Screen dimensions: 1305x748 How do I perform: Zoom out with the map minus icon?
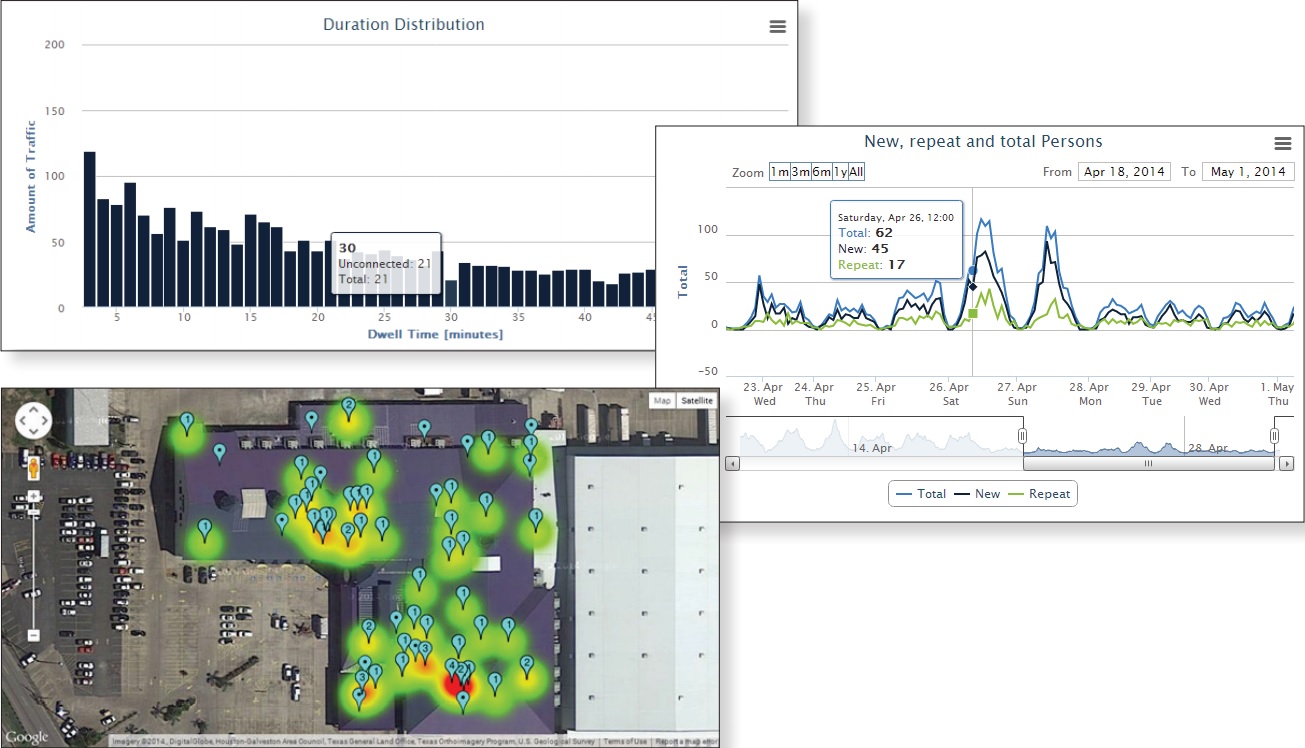33,635
